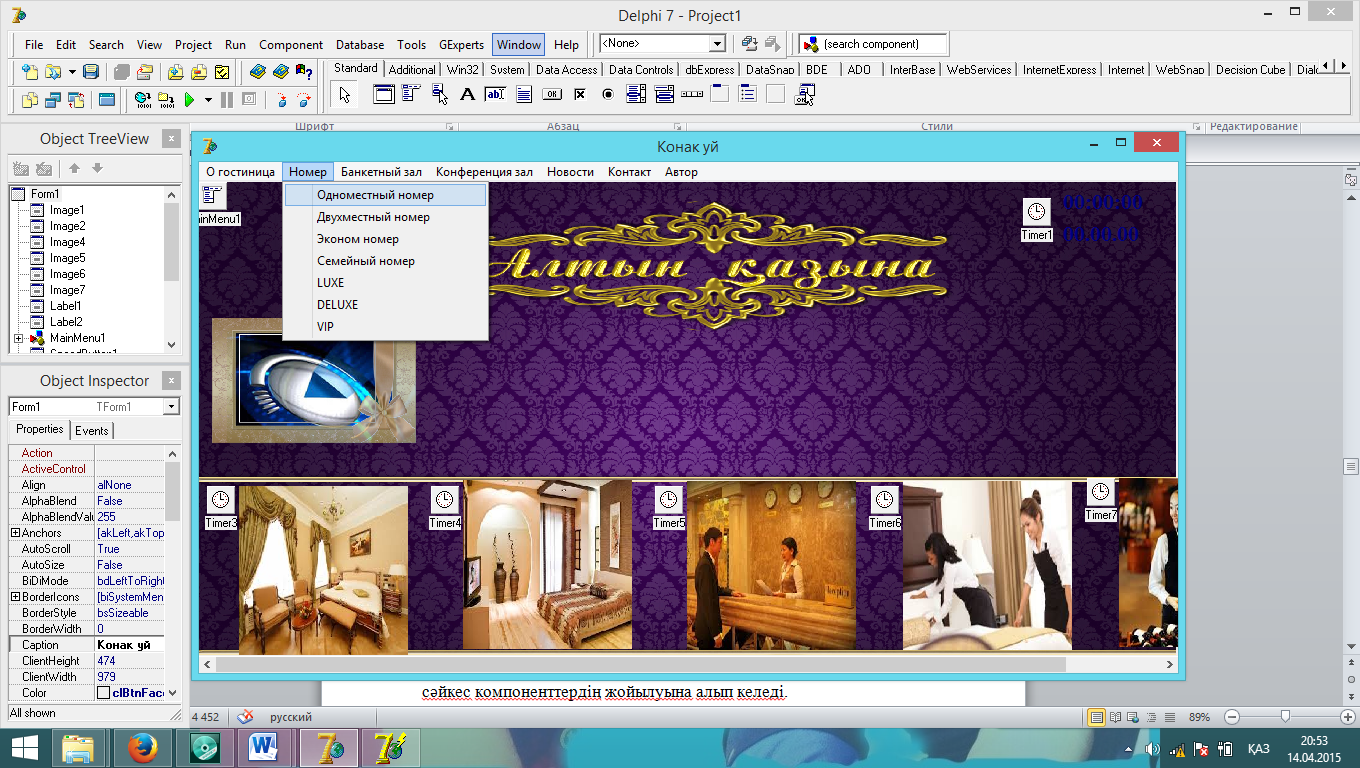The width and height of the screenshot is (1360, 768).
Task: Click the Save toolbar icon
Action: (91, 72)
